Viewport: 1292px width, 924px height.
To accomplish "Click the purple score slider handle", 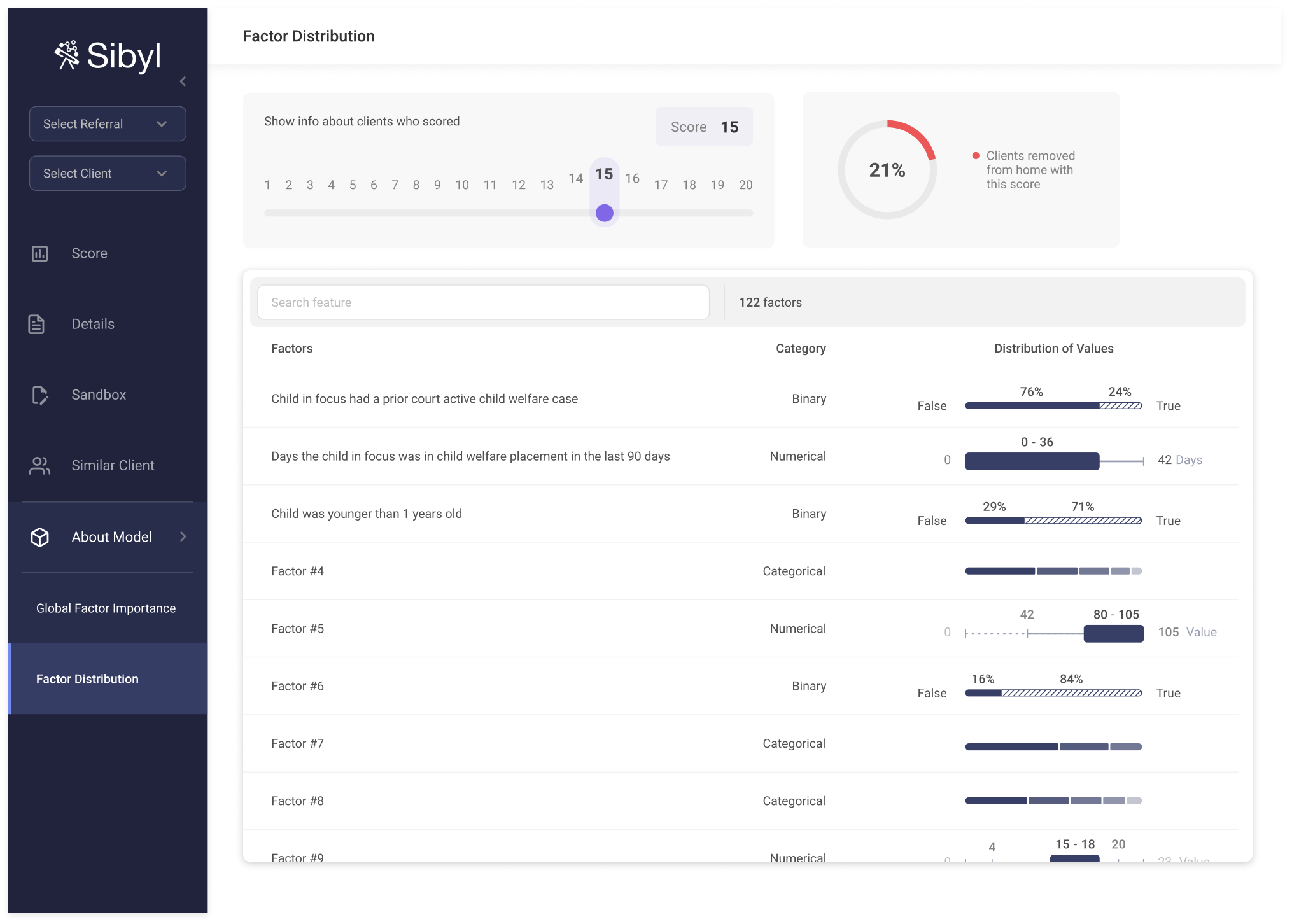I will pyautogui.click(x=605, y=213).
